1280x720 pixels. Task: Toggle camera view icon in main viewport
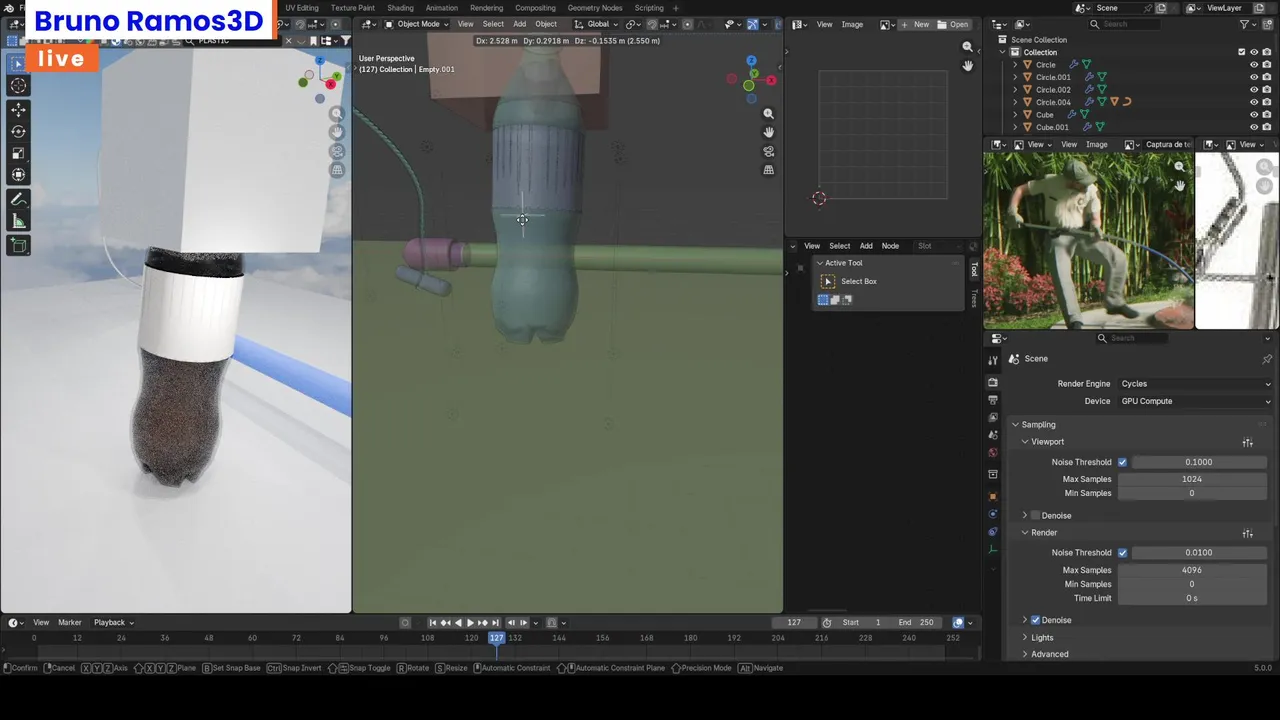pos(768,152)
